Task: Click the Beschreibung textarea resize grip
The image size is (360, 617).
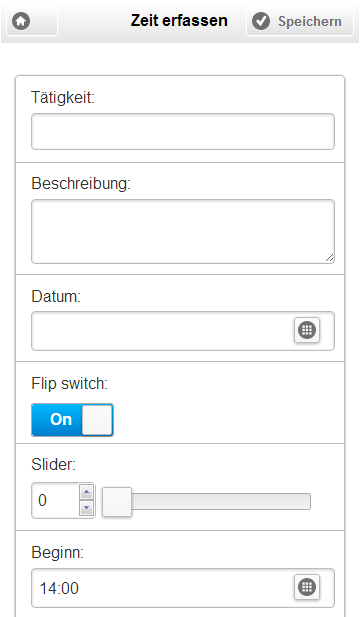Action: pos(330,258)
